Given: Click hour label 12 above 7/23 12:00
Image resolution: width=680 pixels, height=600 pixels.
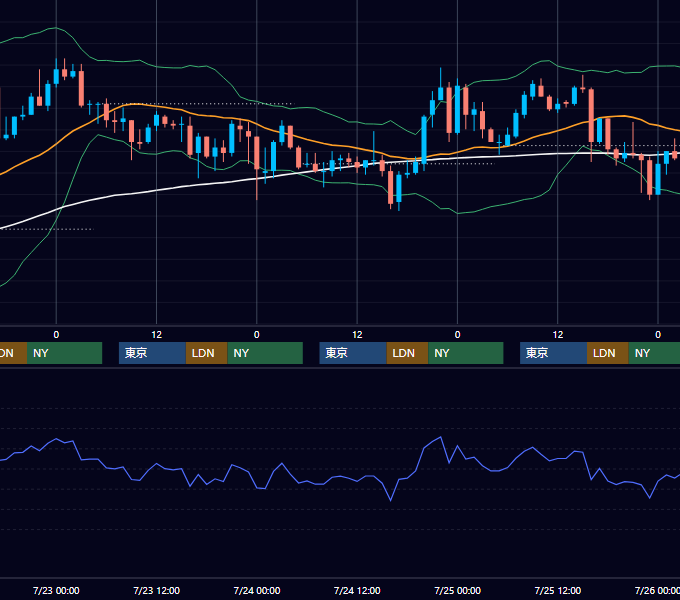Looking at the screenshot, I should [x=157, y=335].
